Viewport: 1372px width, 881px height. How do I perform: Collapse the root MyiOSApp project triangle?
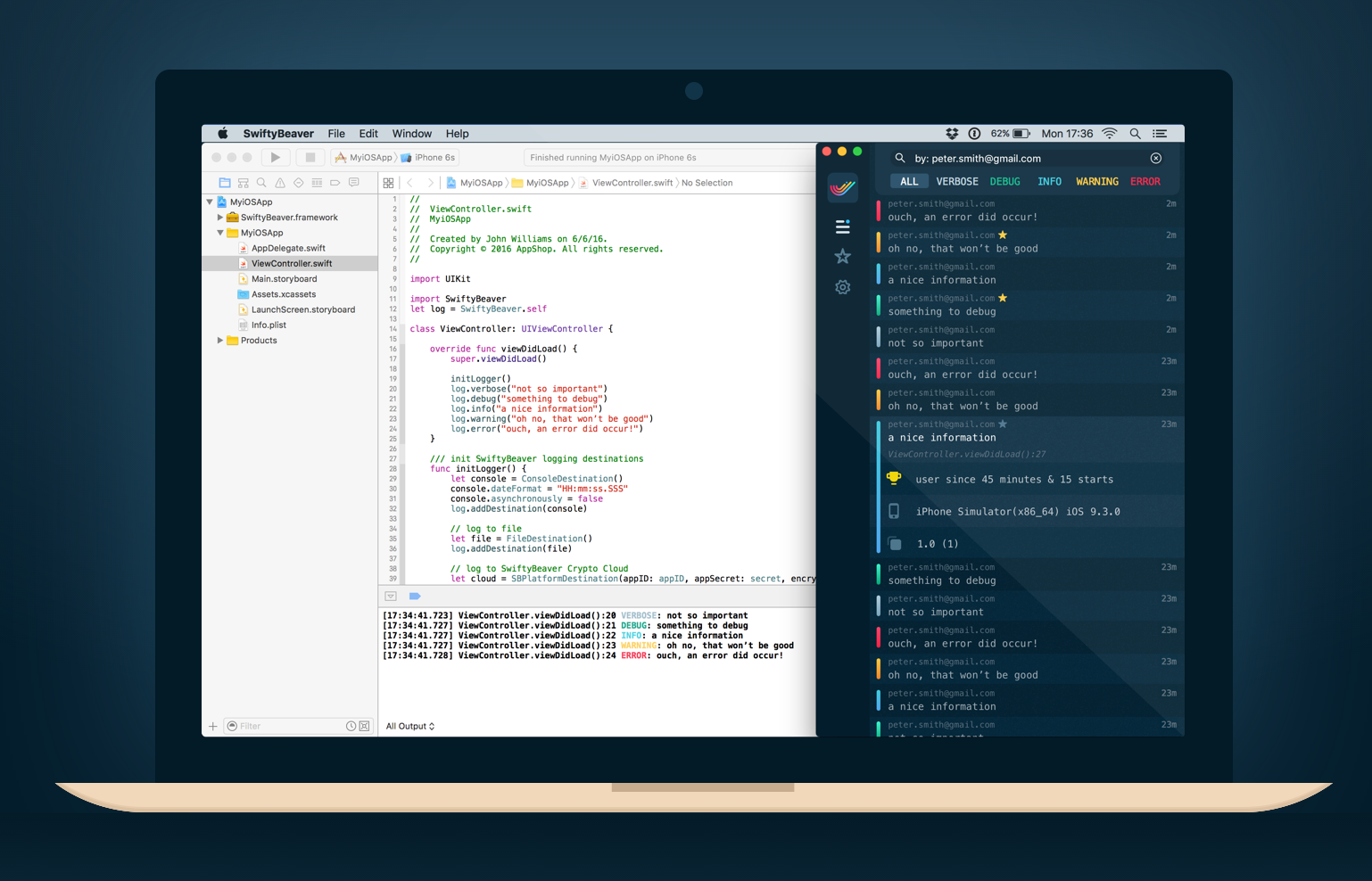[x=210, y=202]
